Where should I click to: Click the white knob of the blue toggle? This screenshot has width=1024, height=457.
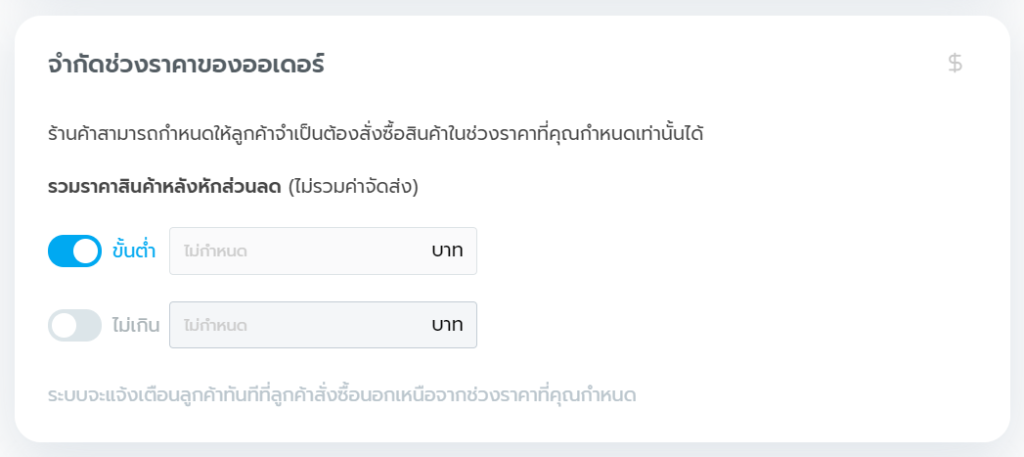pos(87,251)
